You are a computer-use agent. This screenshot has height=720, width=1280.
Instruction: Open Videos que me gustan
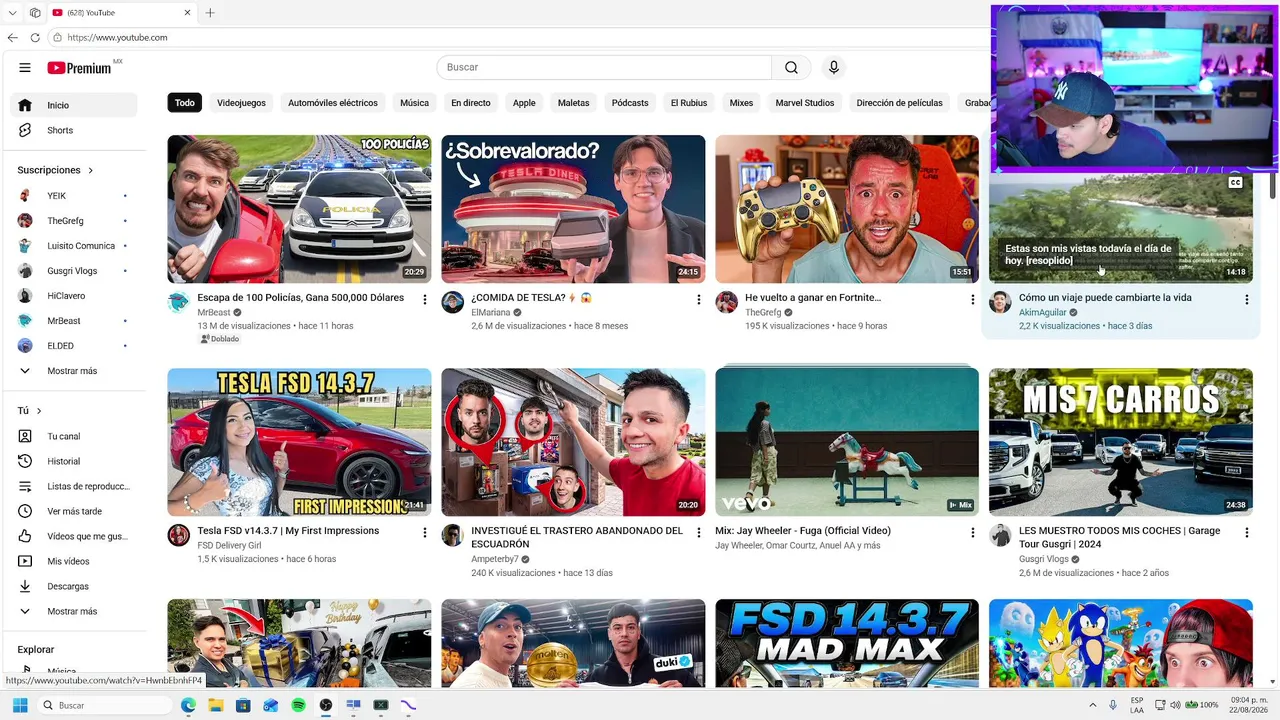[74, 536]
